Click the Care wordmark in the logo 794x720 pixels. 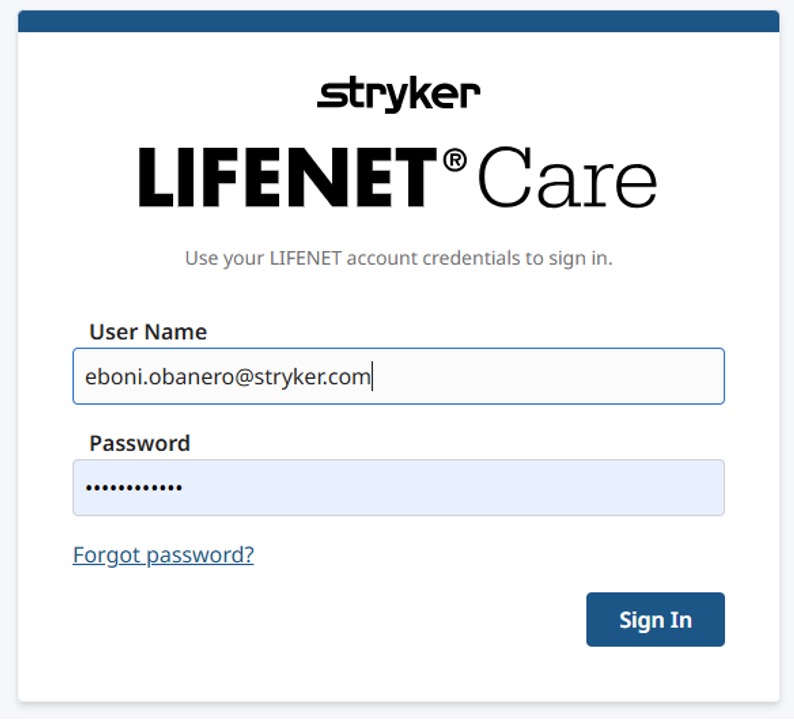pyautogui.click(x=567, y=177)
